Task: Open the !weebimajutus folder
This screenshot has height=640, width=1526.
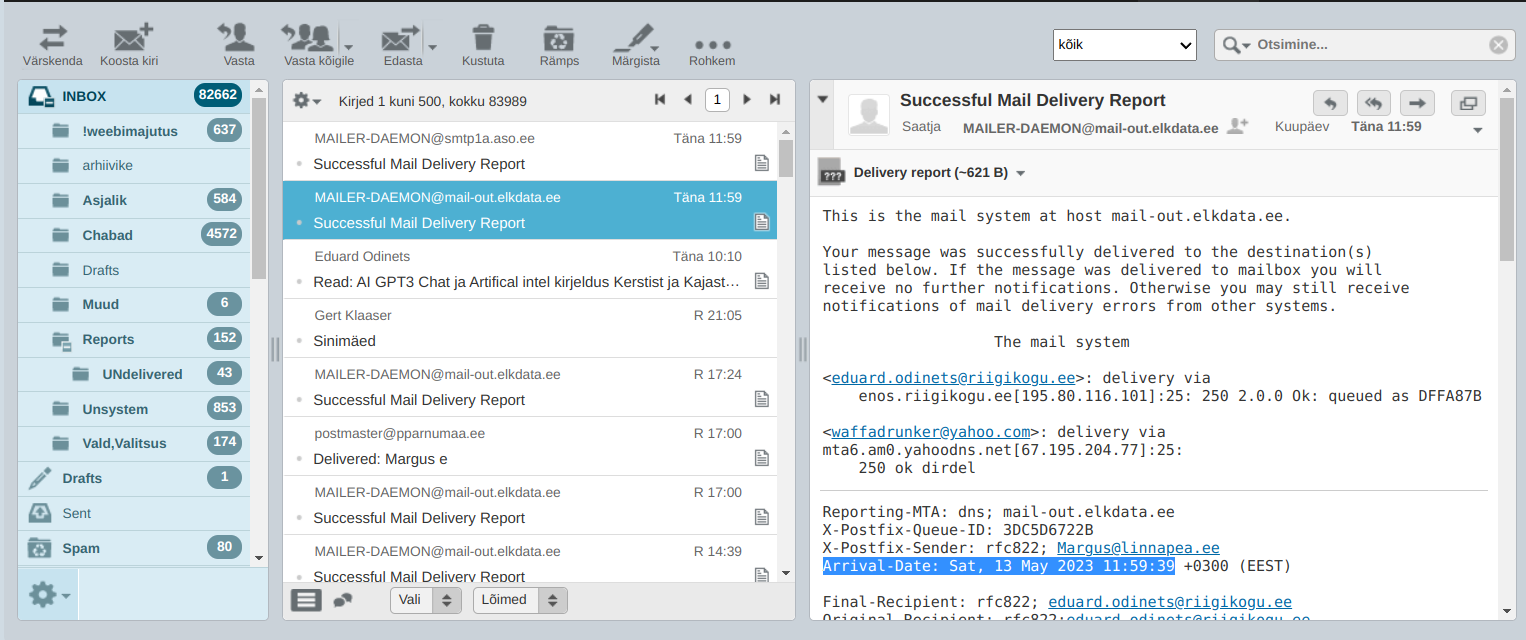Action: tap(134, 130)
